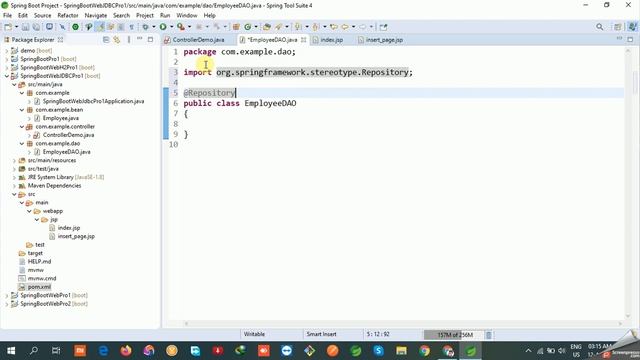Open Firefox from the taskbar
Image resolution: width=640 pixels, height=360 pixels.
point(126,351)
